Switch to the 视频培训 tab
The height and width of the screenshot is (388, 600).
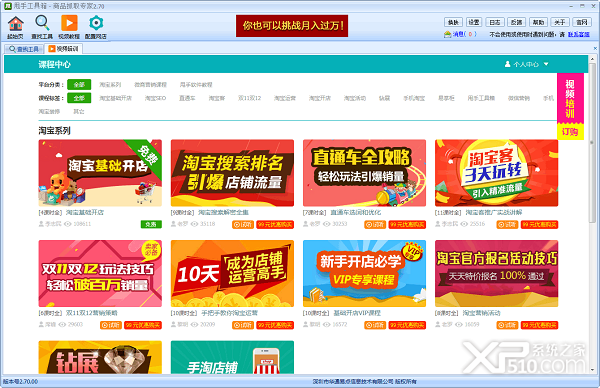point(64,49)
